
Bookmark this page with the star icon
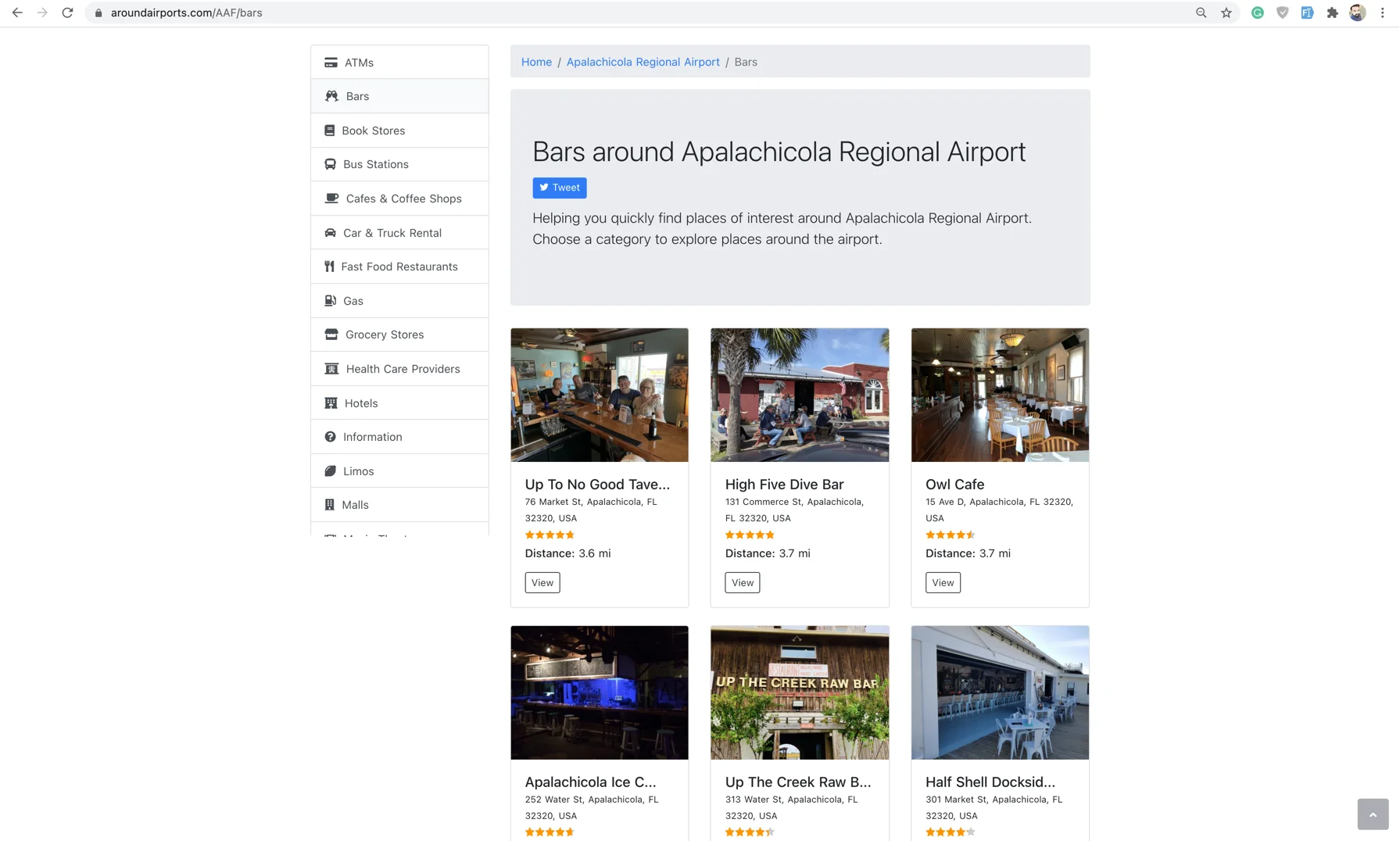(1226, 13)
